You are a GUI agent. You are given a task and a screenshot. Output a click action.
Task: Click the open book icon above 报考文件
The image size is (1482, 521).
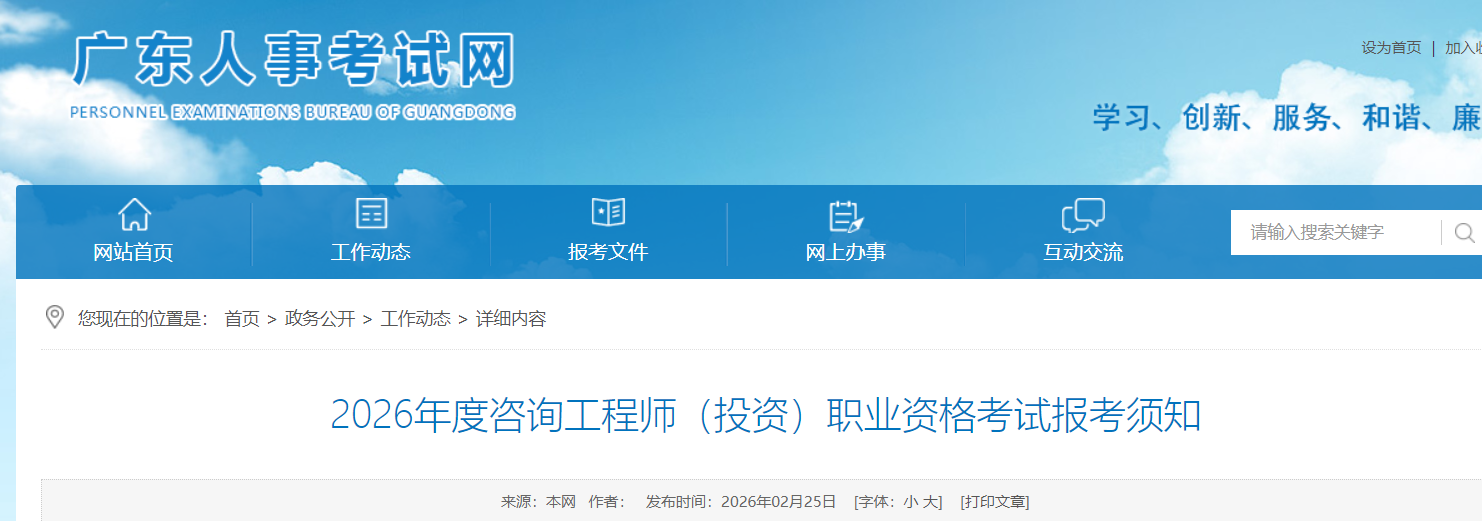click(x=608, y=212)
